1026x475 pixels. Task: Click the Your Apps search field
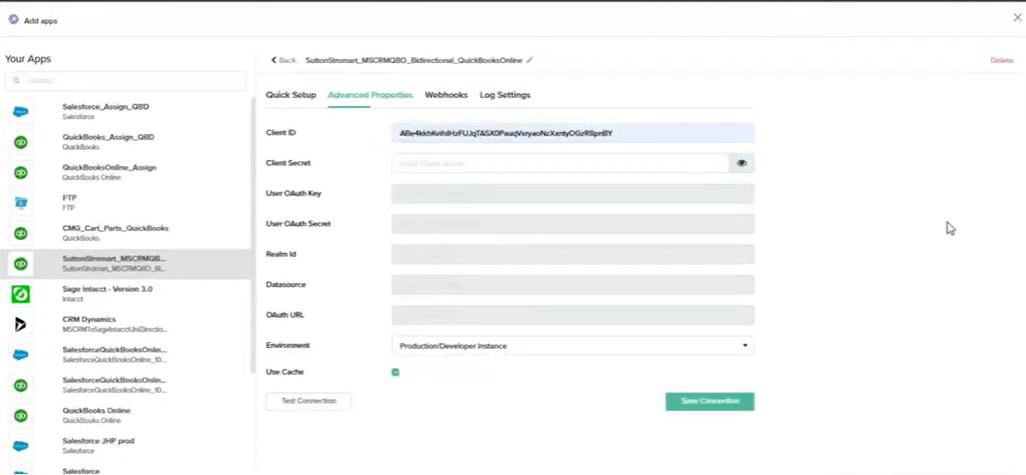[x=126, y=81]
